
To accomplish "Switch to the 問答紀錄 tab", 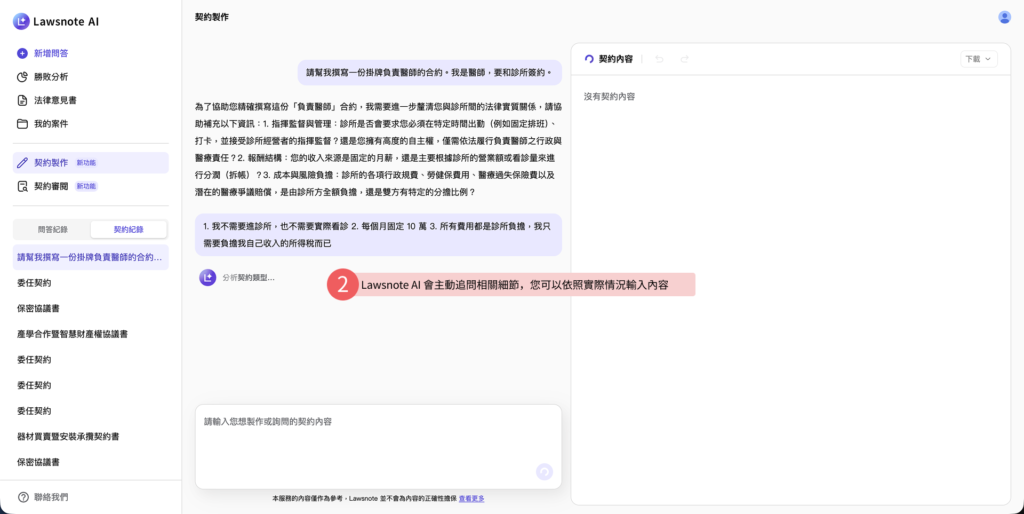I will pyautogui.click(x=52, y=230).
